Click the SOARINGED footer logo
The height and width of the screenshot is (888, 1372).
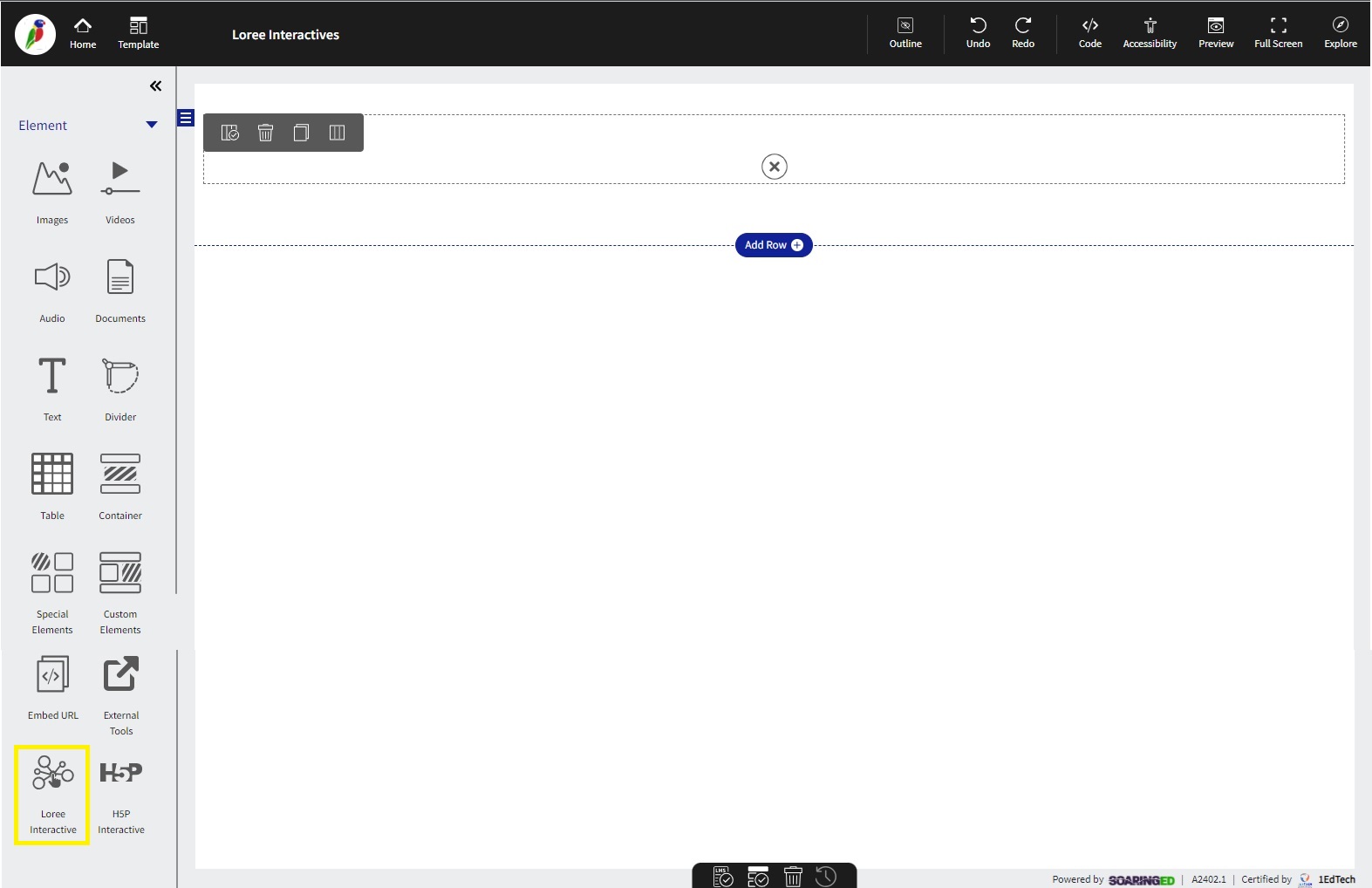coord(1142,880)
